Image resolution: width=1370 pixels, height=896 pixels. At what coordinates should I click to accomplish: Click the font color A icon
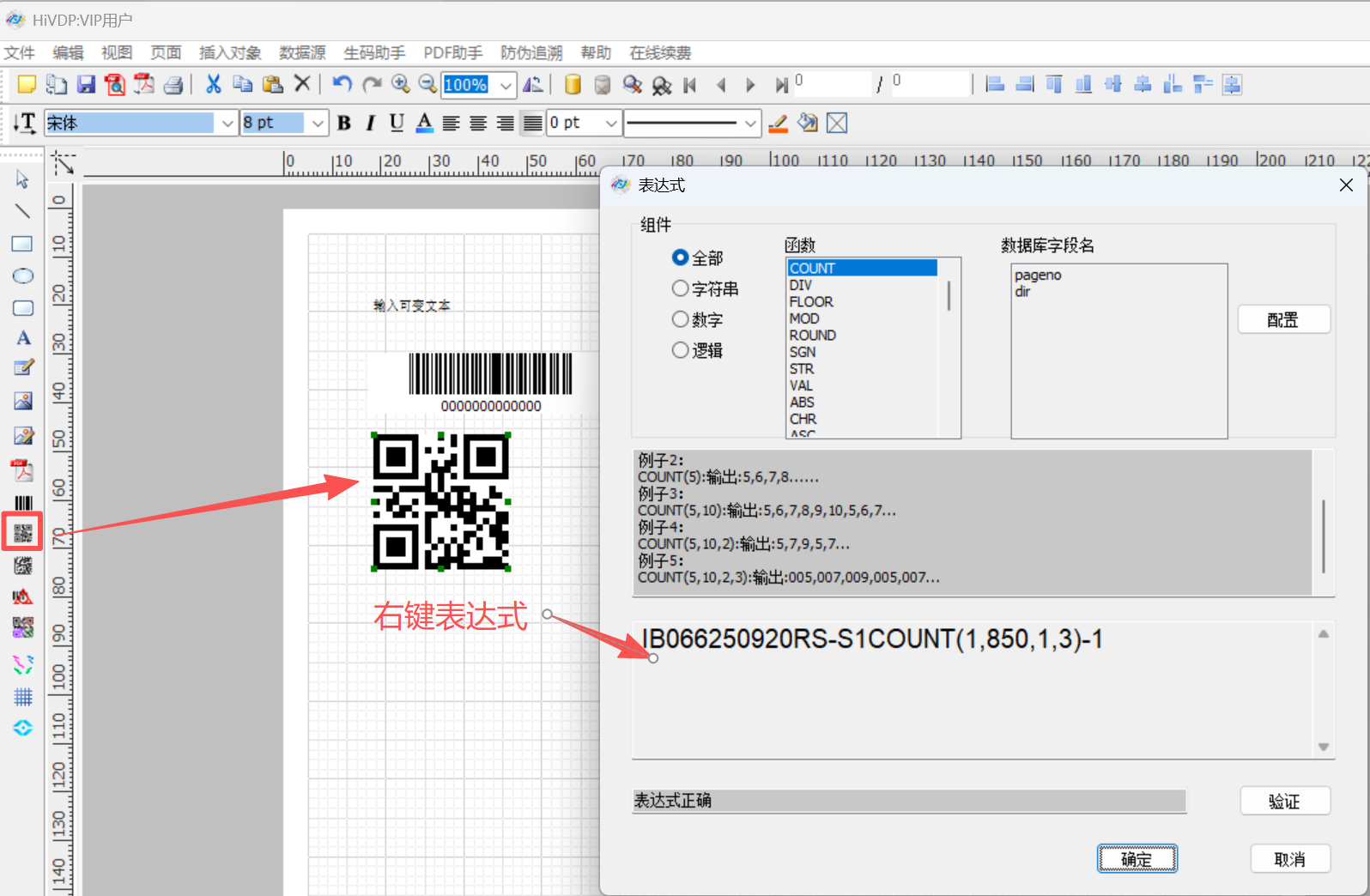point(424,124)
